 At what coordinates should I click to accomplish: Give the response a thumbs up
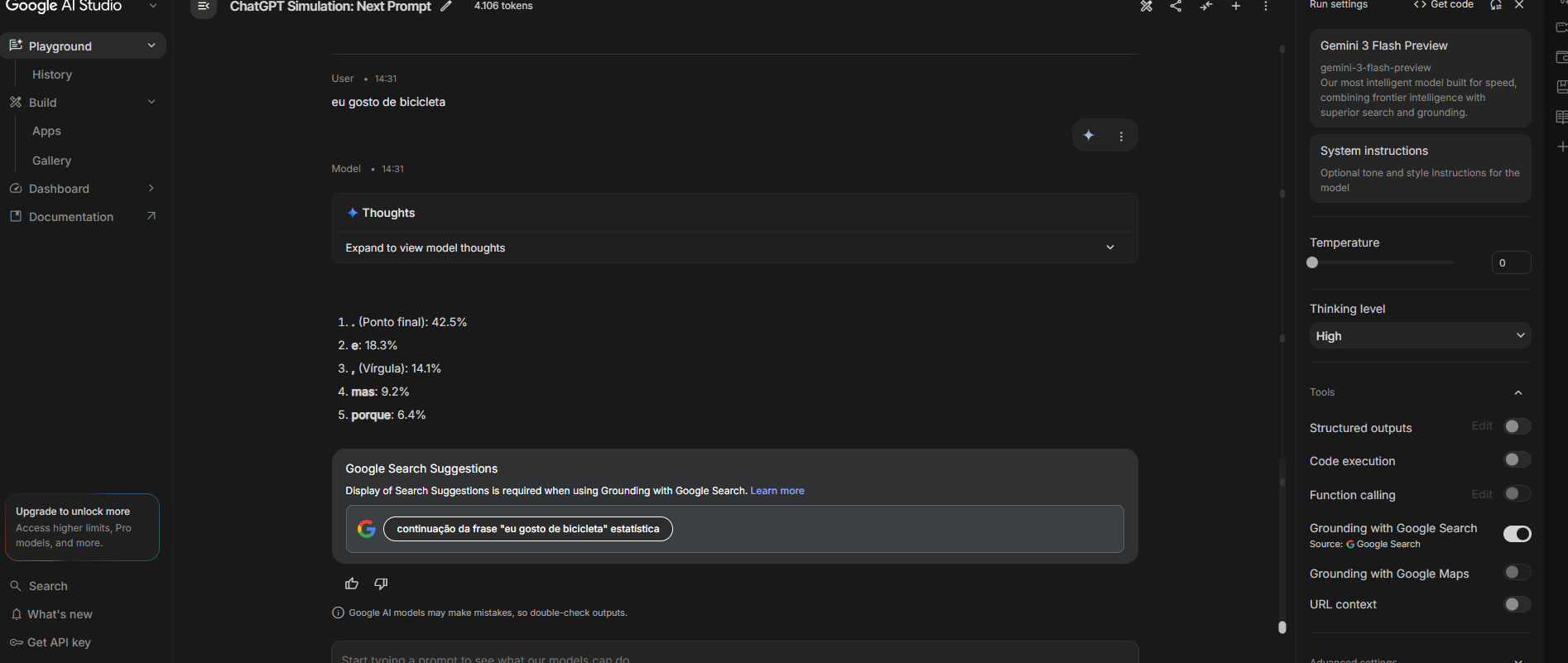(352, 584)
